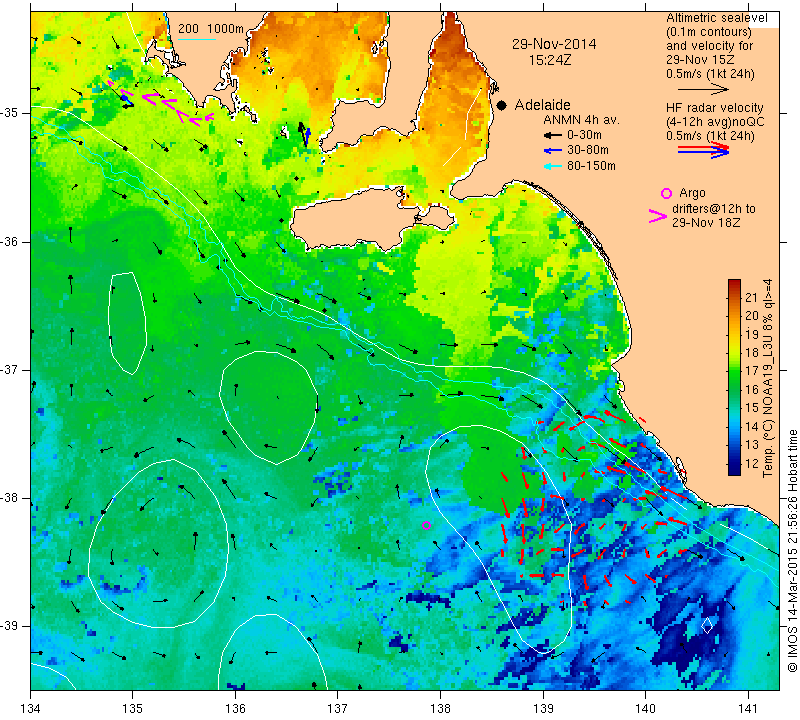Screen dimensions: 800x720
Task: Click the colorbar tick value 17
Action: pos(752,371)
